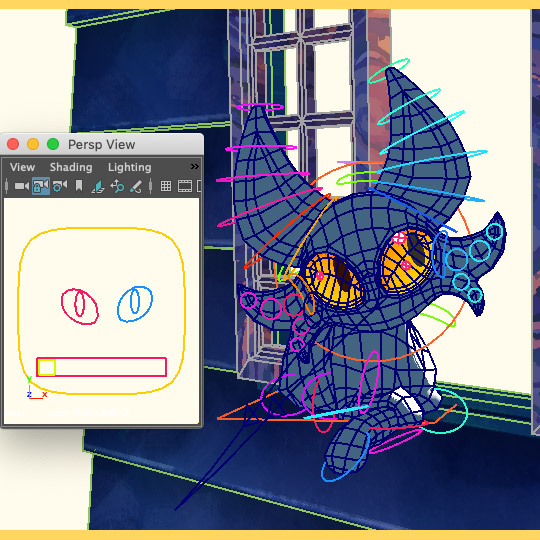Open the Lighting menu
This screenshot has height=540, width=540.
(129, 167)
